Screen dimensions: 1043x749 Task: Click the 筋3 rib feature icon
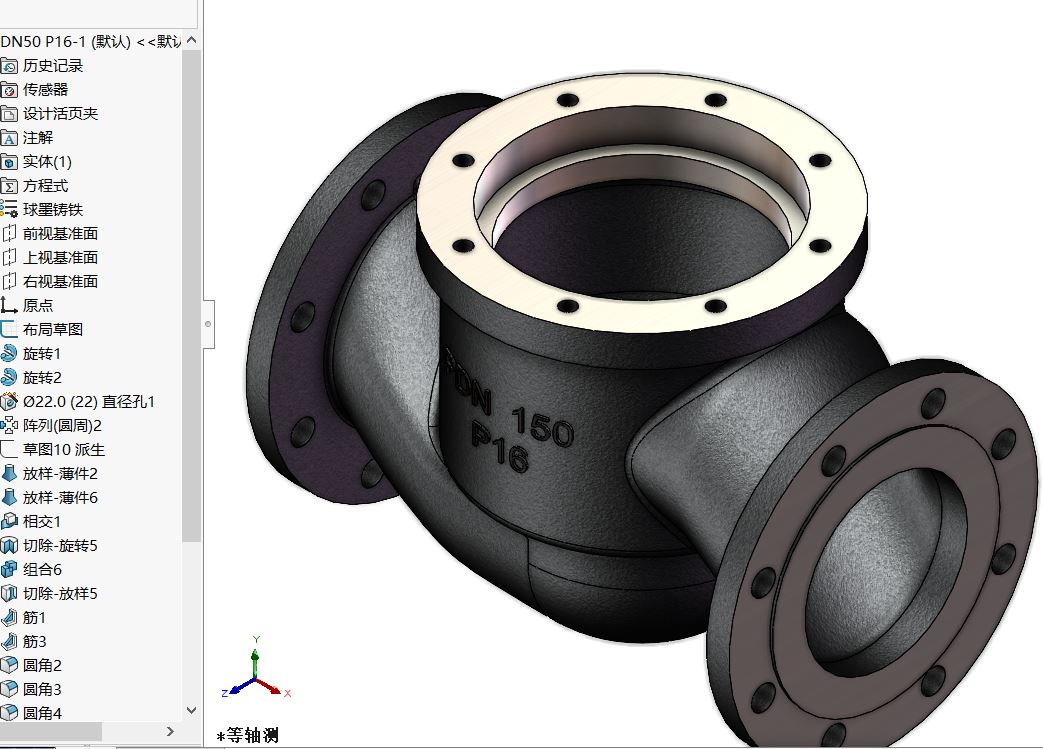click(9, 641)
